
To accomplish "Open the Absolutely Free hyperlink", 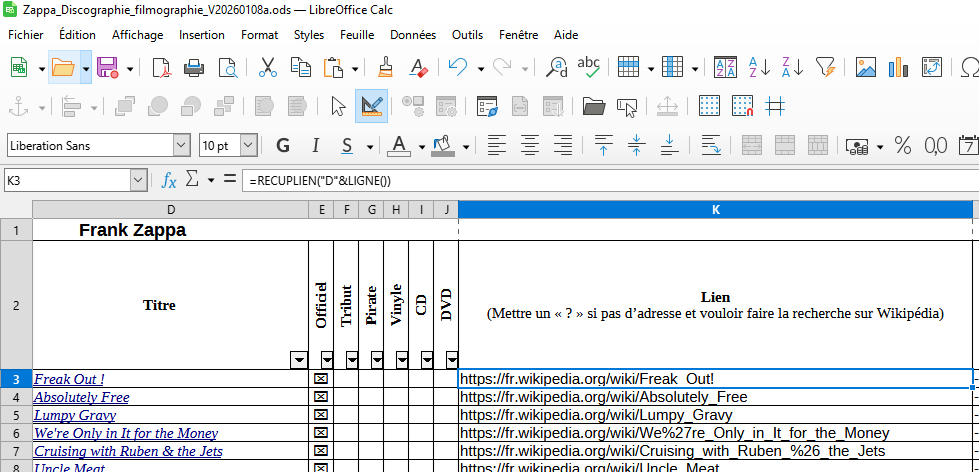I will pyautogui.click(x=81, y=397).
